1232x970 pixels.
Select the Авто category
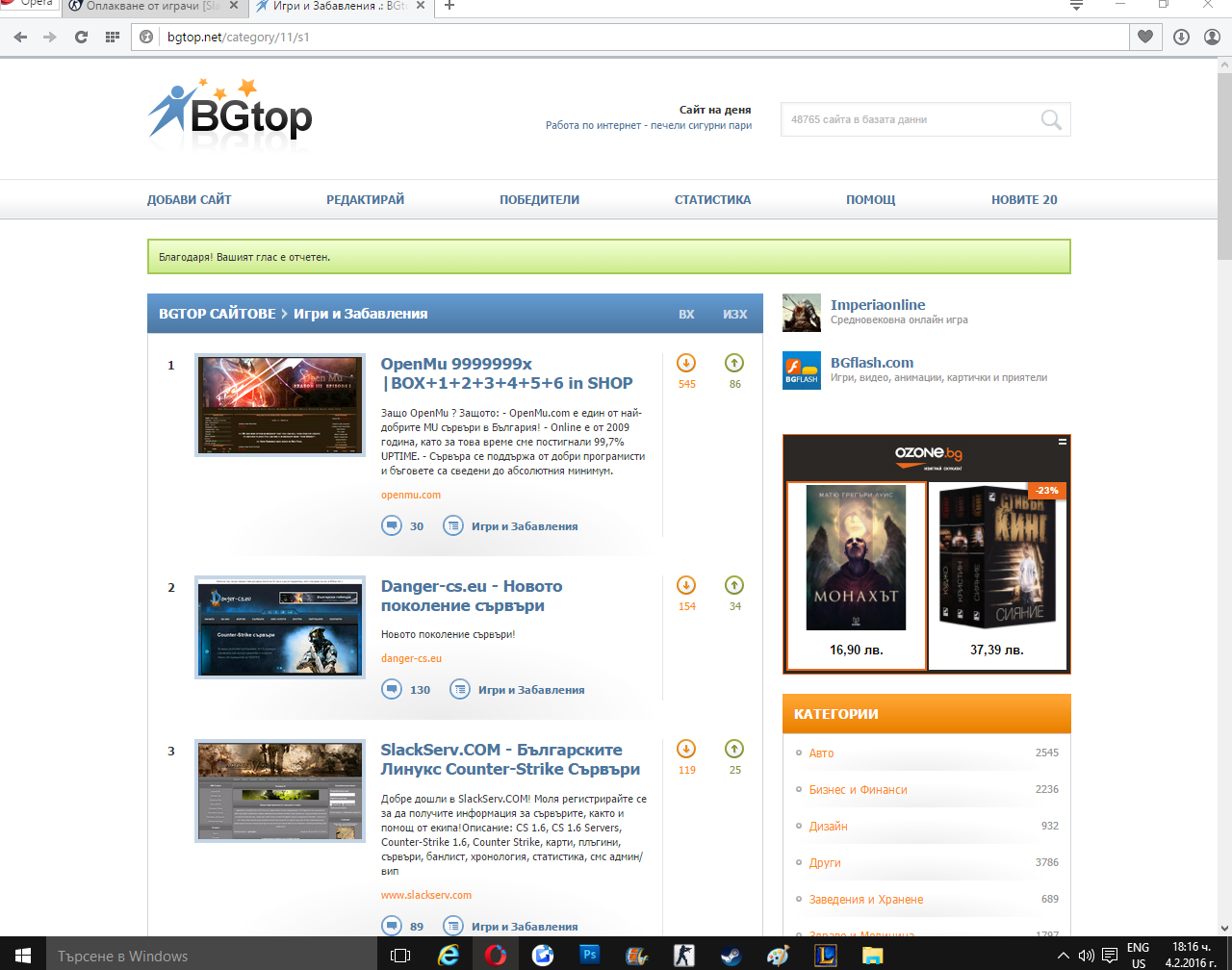[x=821, y=753]
